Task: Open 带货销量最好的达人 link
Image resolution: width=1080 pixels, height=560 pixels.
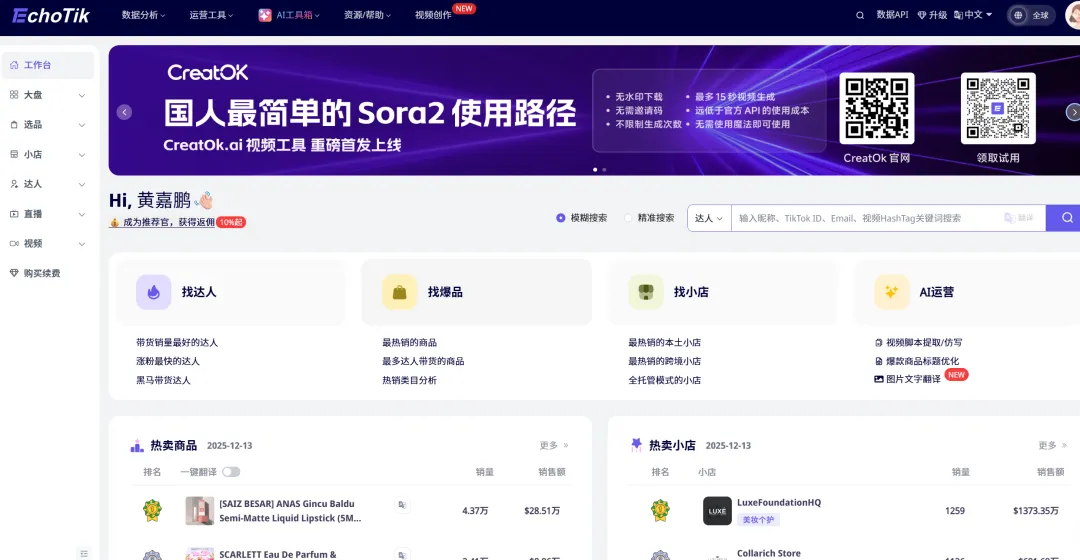Action: 177,342
